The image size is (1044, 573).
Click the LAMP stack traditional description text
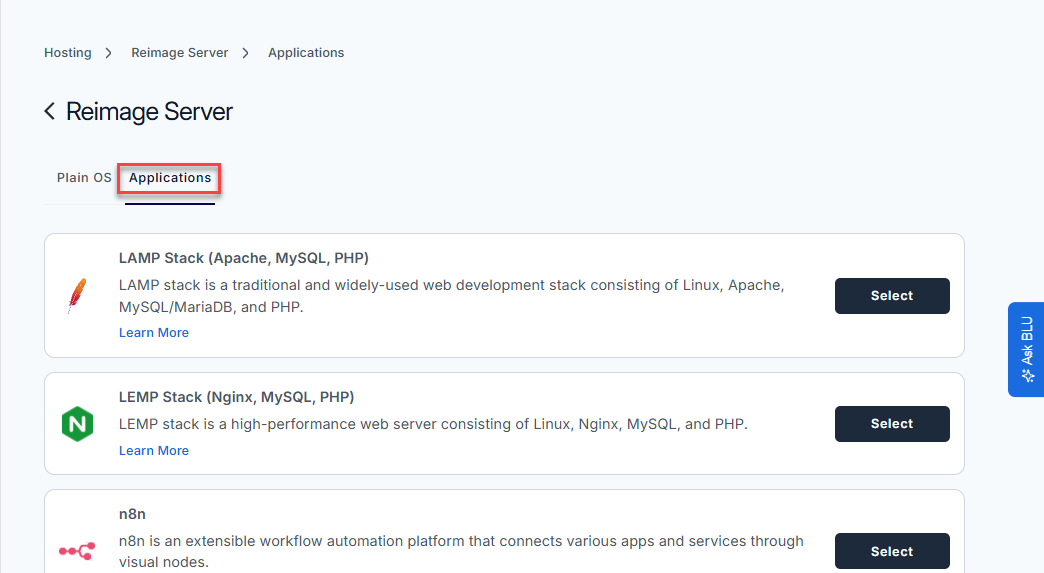coord(451,295)
